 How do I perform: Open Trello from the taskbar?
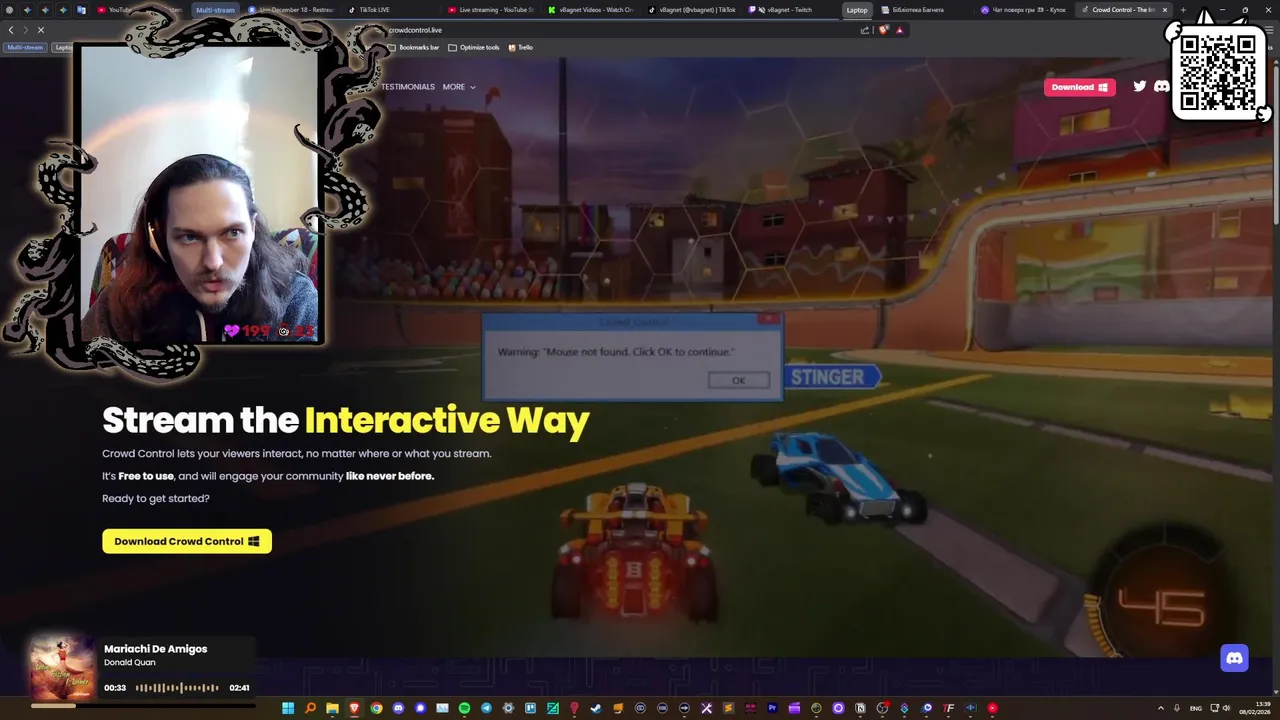click(530, 708)
